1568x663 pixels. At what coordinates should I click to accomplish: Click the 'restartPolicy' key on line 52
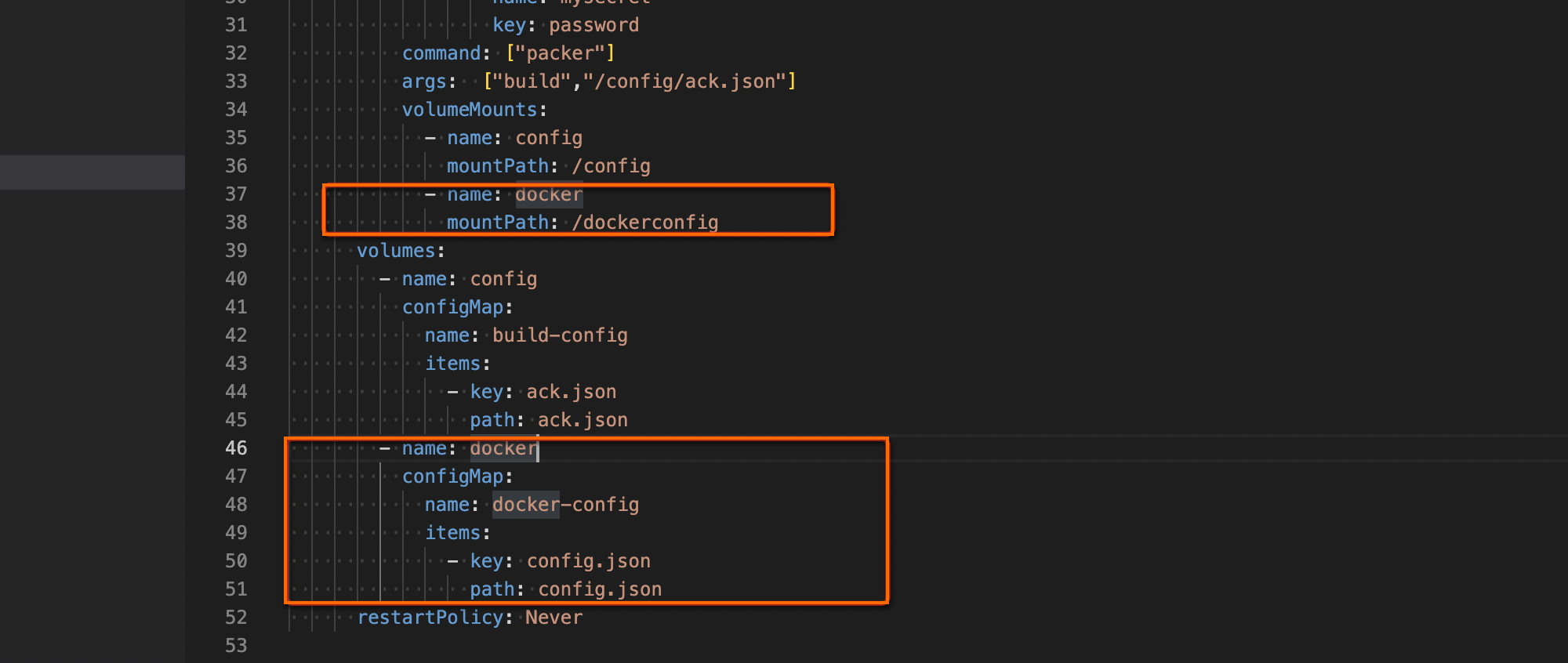[430, 618]
